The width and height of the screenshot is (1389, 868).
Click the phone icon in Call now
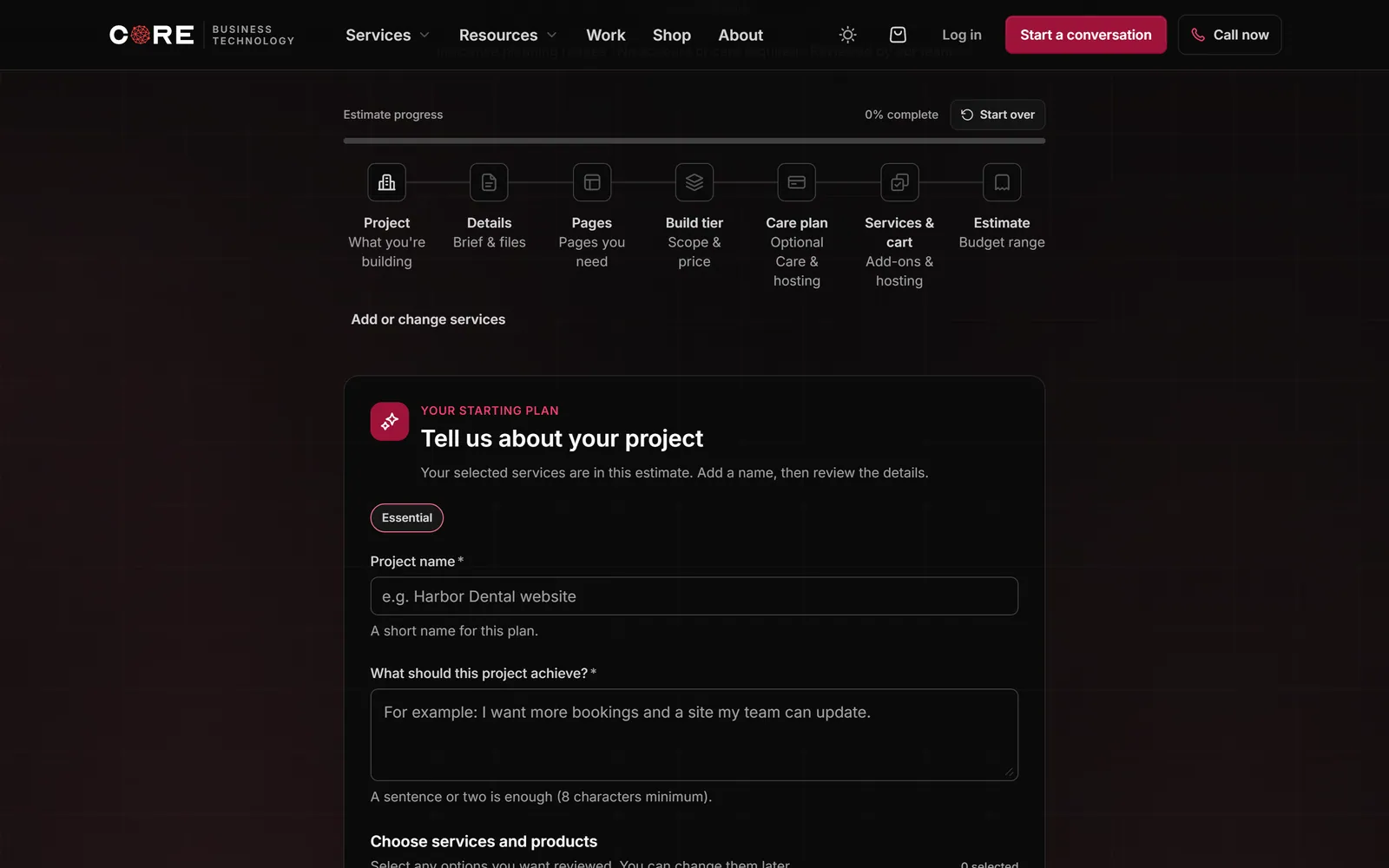click(1198, 35)
